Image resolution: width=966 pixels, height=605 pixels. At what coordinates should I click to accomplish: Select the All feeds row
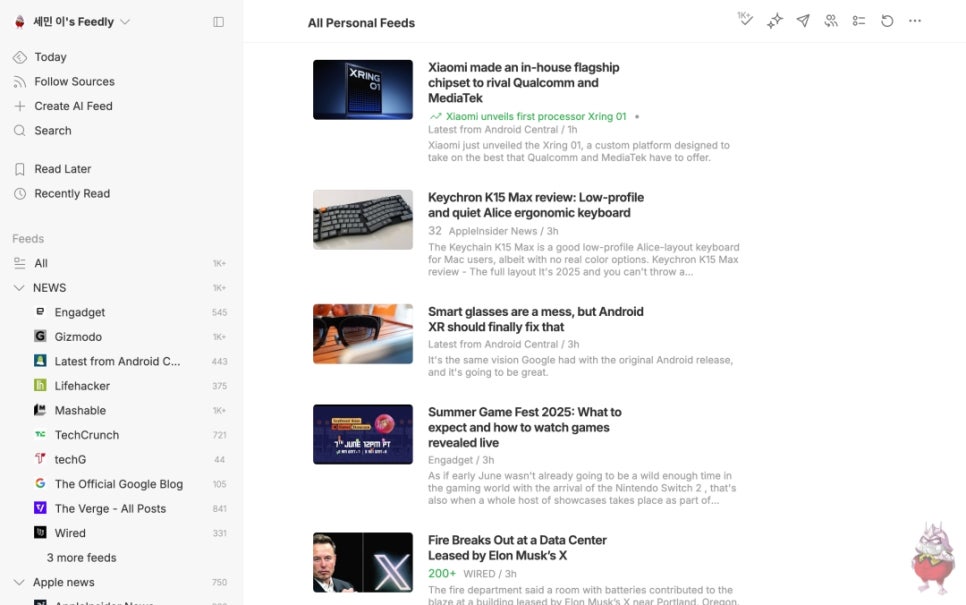121,263
